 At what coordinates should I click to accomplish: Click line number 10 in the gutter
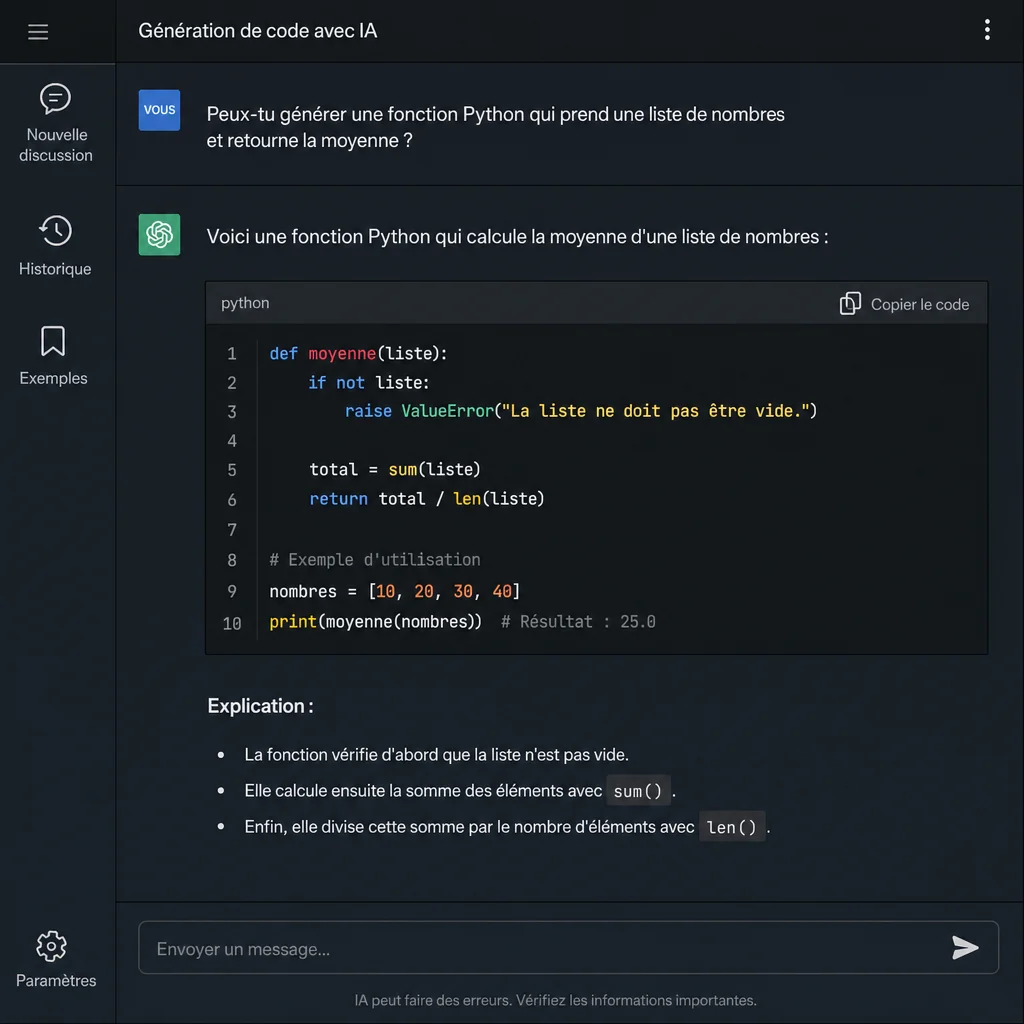232,624
